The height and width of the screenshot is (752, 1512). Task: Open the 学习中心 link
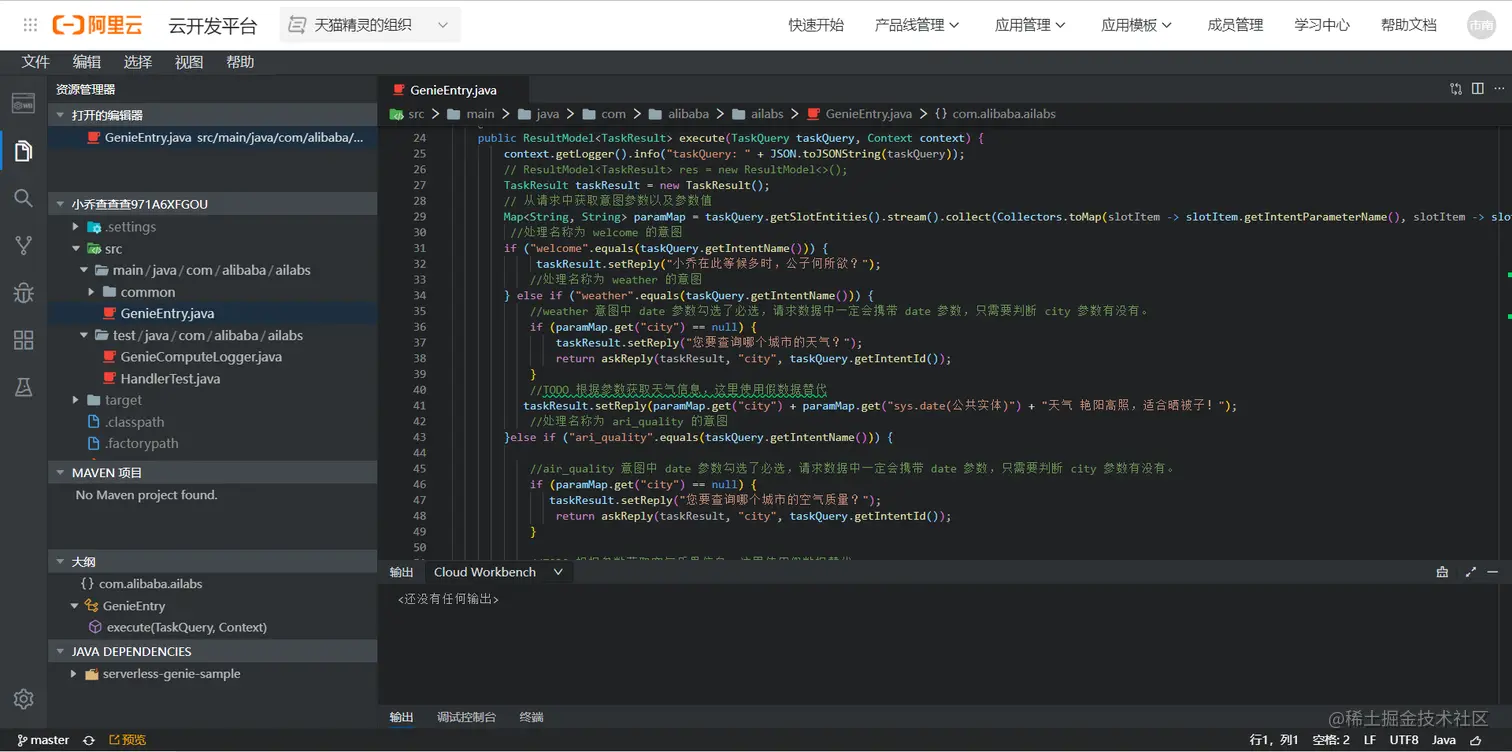1322,25
